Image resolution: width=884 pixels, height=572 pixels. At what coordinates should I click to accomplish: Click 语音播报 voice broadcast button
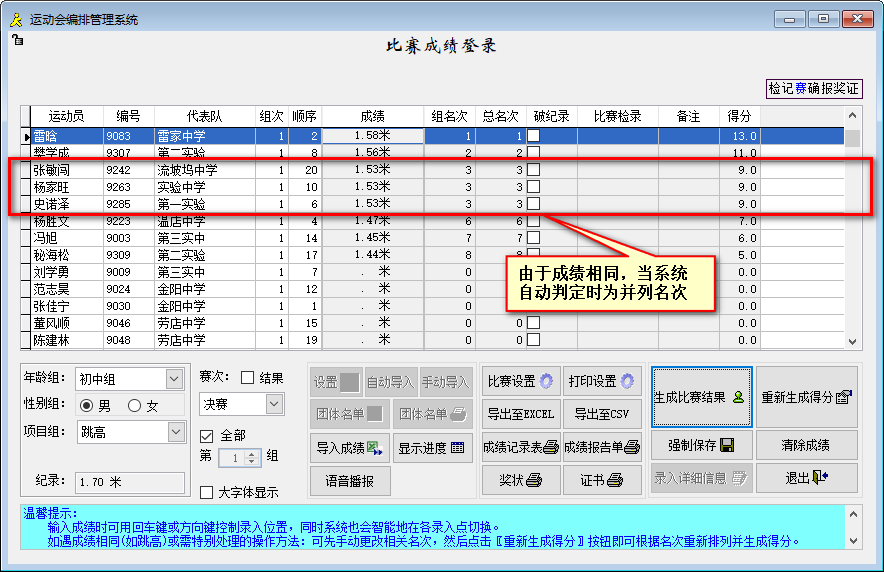(350, 481)
